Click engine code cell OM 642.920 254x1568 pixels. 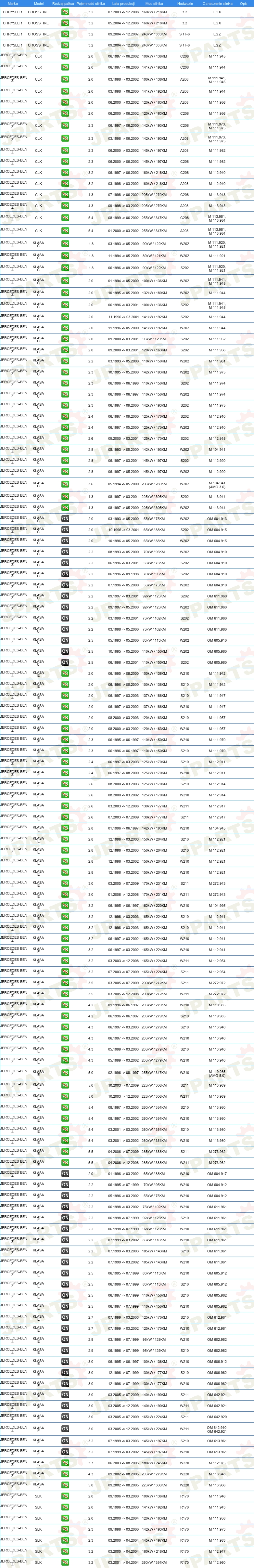217,1417
